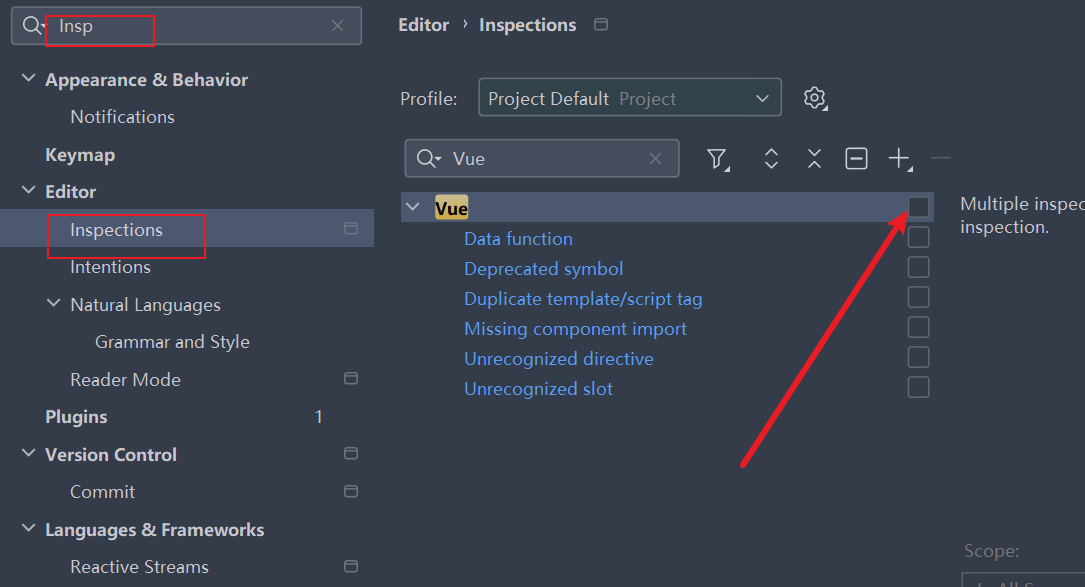
Task: Click the inspection profile settings gear icon
Action: [x=815, y=98]
